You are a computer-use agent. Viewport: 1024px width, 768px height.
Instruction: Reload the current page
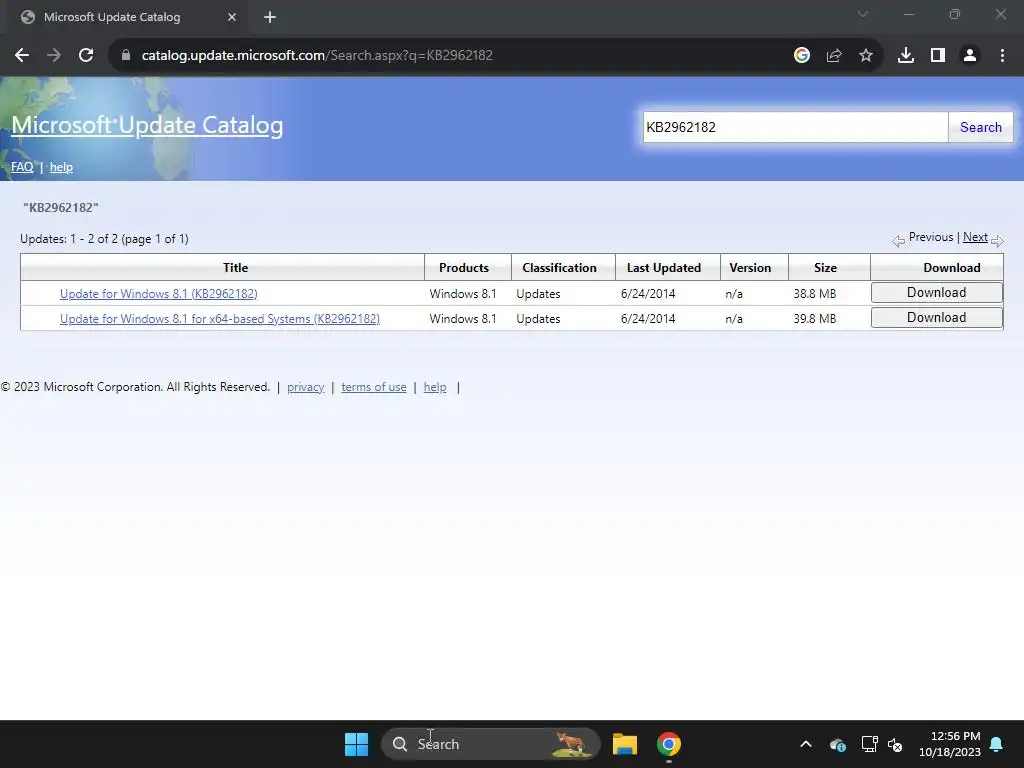click(x=86, y=56)
